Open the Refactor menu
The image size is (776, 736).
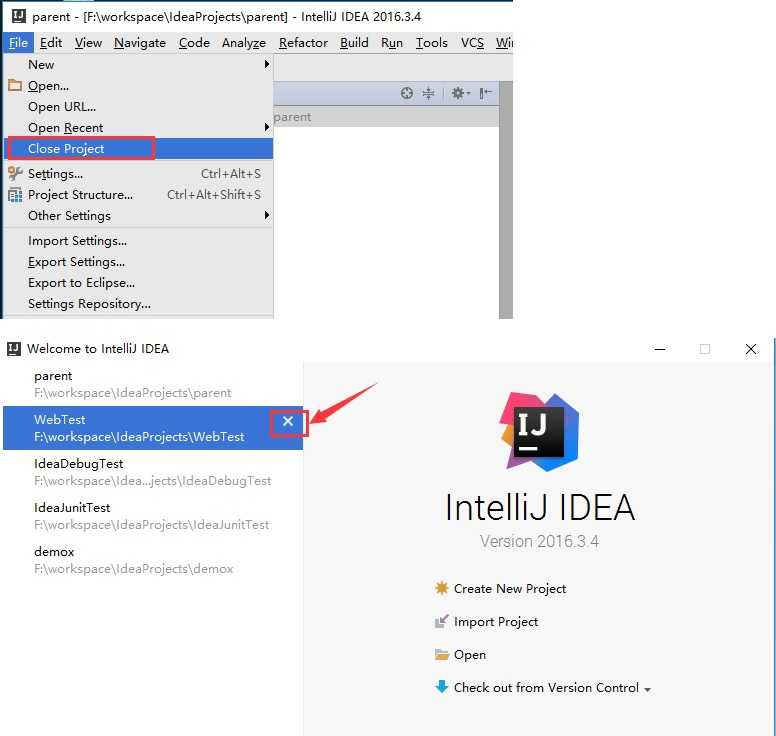pos(303,43)
